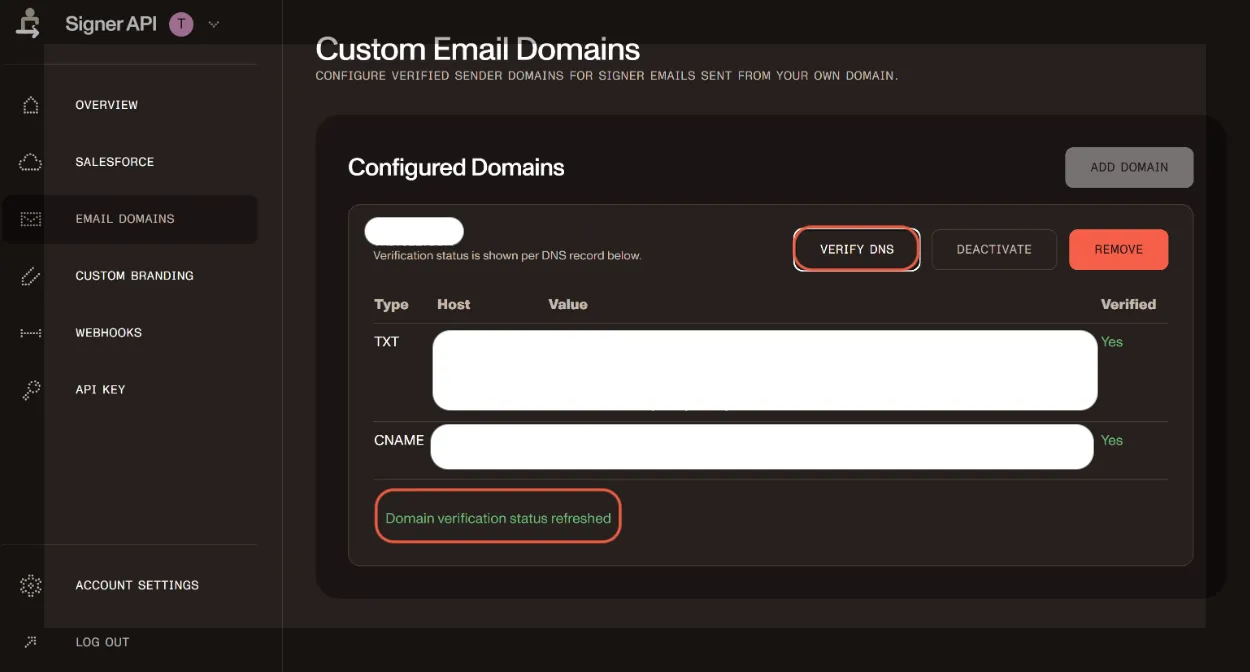Screen dimensions: 1250x672
Task: Click the Email Domains envelope icon
Action: [31, 219]
